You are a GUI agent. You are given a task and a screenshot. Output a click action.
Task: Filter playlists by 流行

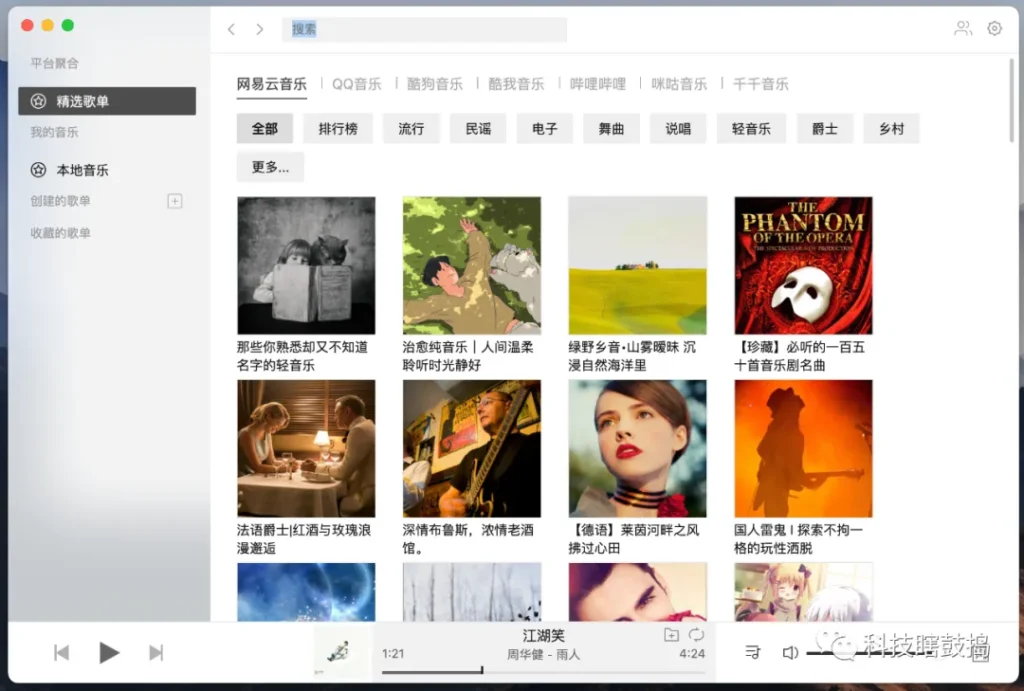[411, 129]
